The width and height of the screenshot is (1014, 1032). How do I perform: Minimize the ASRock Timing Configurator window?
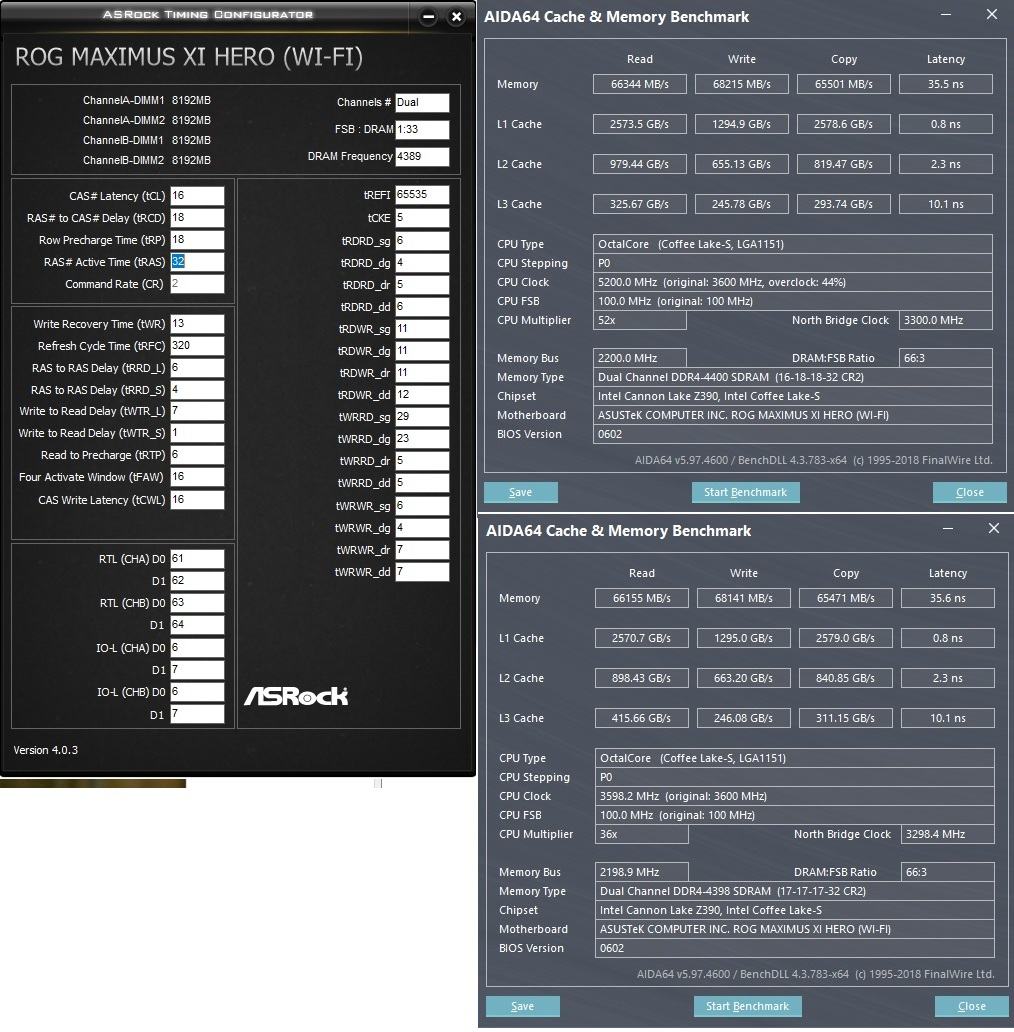click(x=428, y=16)
